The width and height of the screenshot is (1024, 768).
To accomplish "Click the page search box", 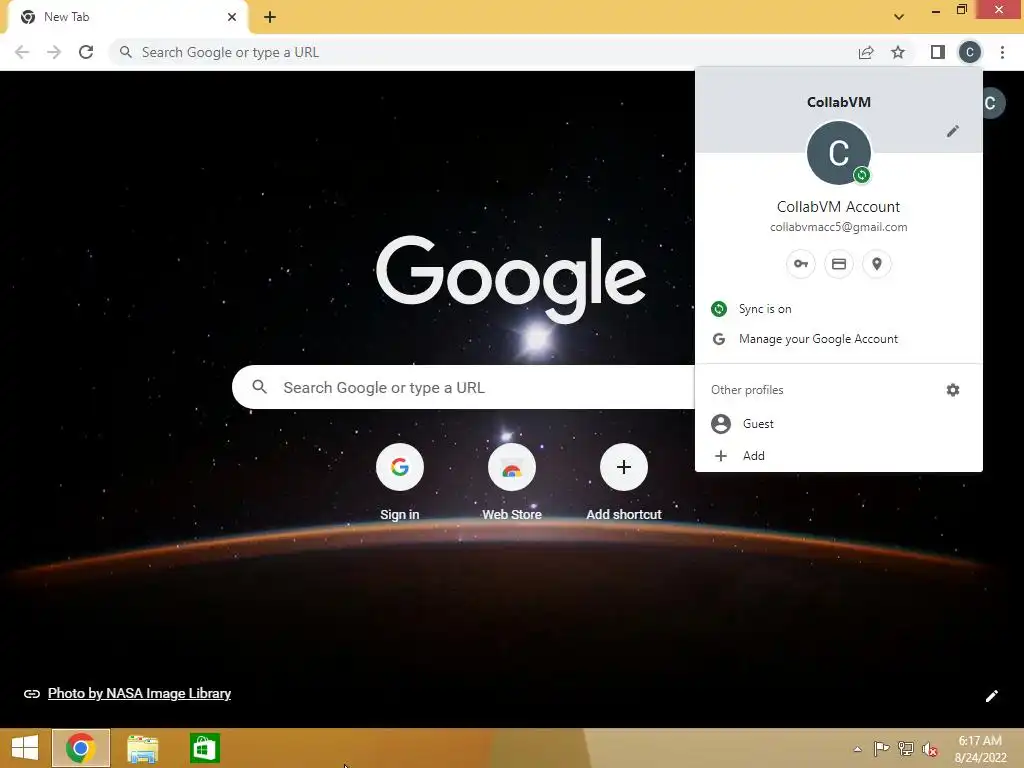I will click(x=464, y=387).
